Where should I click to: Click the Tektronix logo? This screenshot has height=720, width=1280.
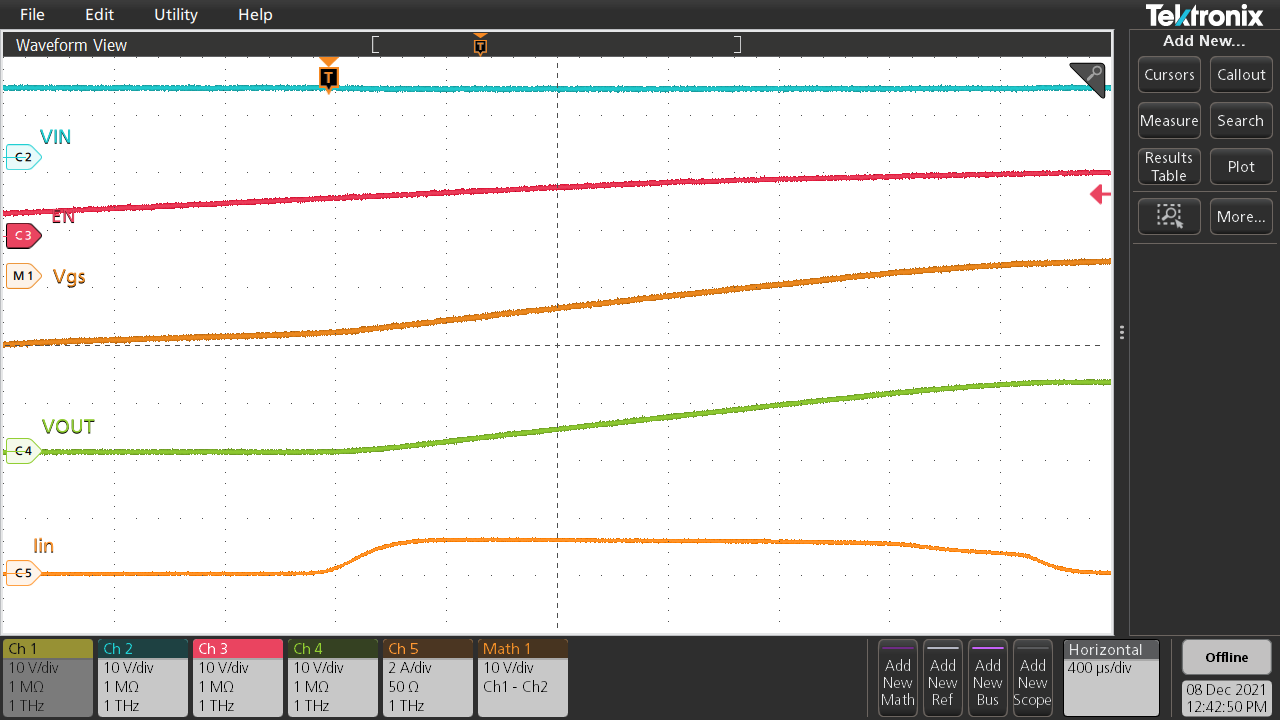click(x=1203, y=15)
